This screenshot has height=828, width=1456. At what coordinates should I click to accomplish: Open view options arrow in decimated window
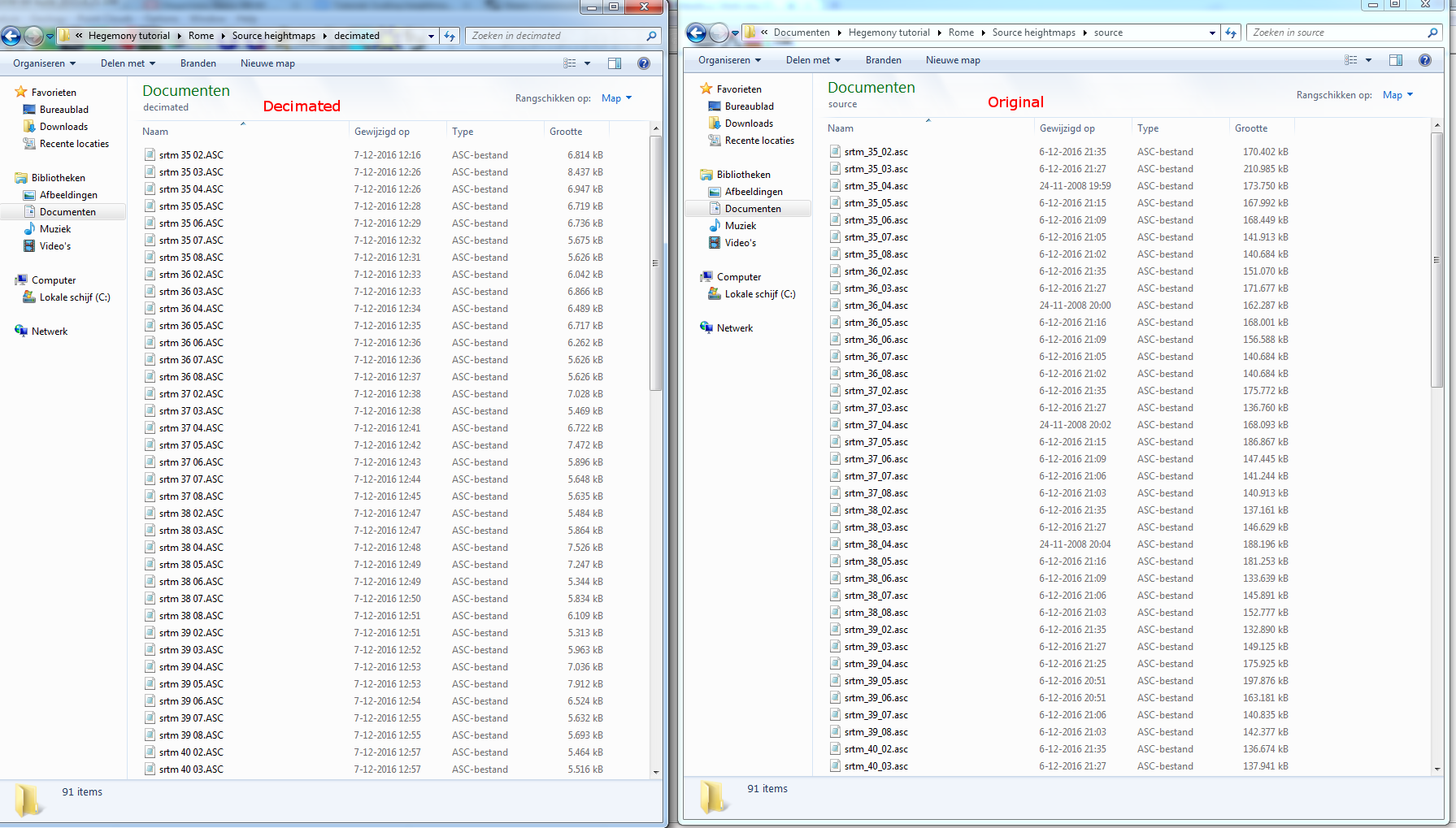coord(588,63)
